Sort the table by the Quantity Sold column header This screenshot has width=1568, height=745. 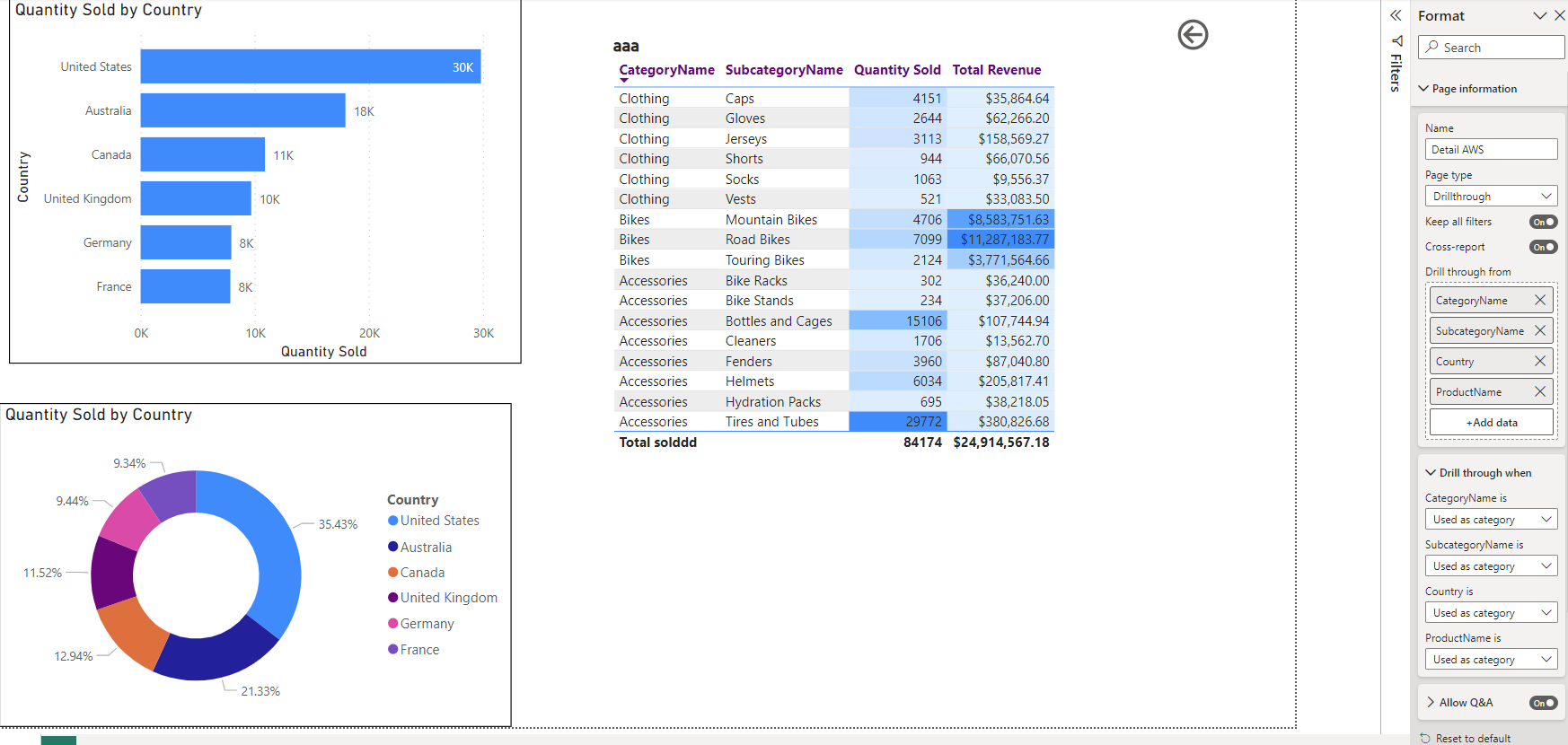pos(897,70)
